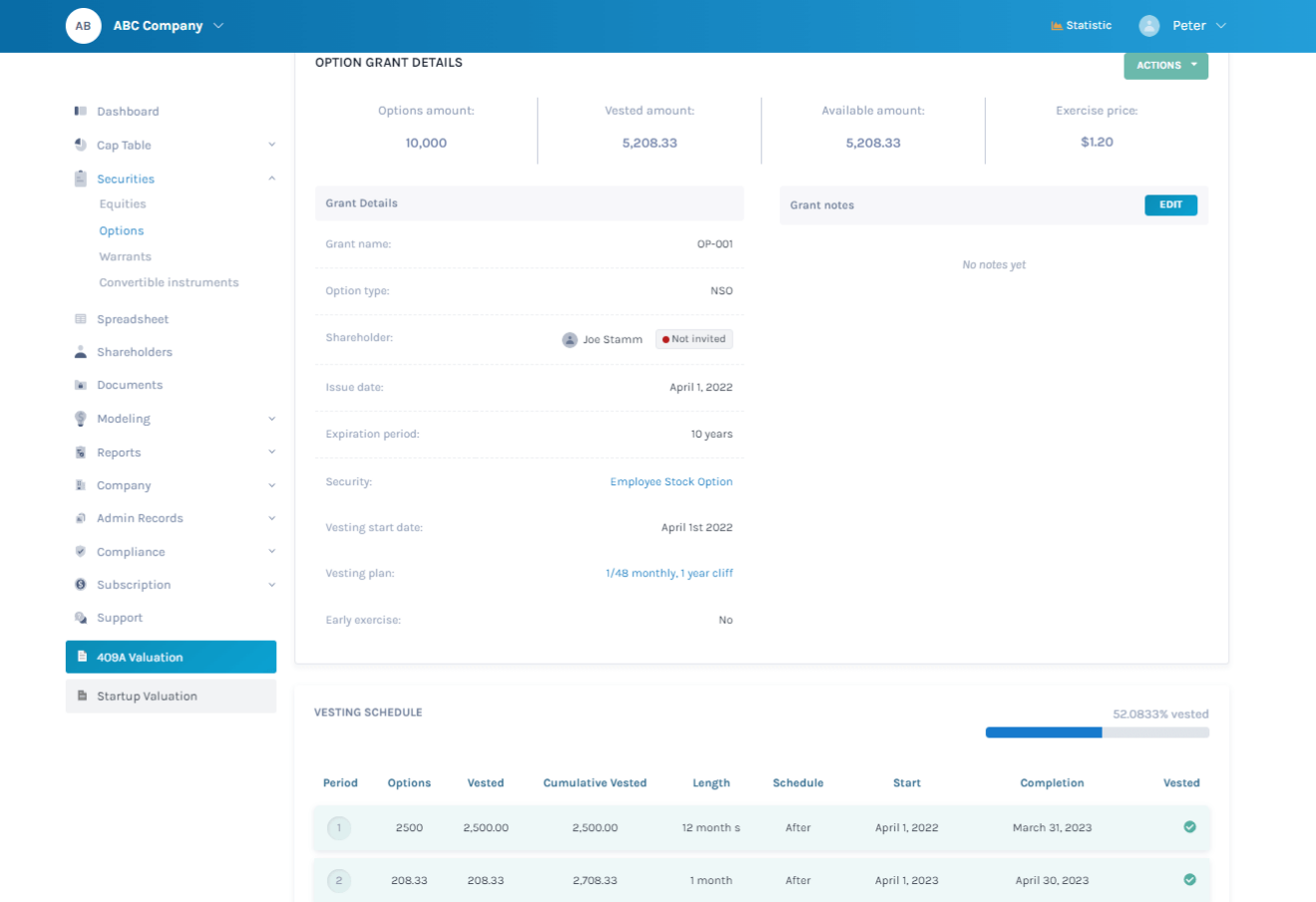Open Support via its sidebar icon
This screenshot has height=902, width=1316.
[81, 617]
